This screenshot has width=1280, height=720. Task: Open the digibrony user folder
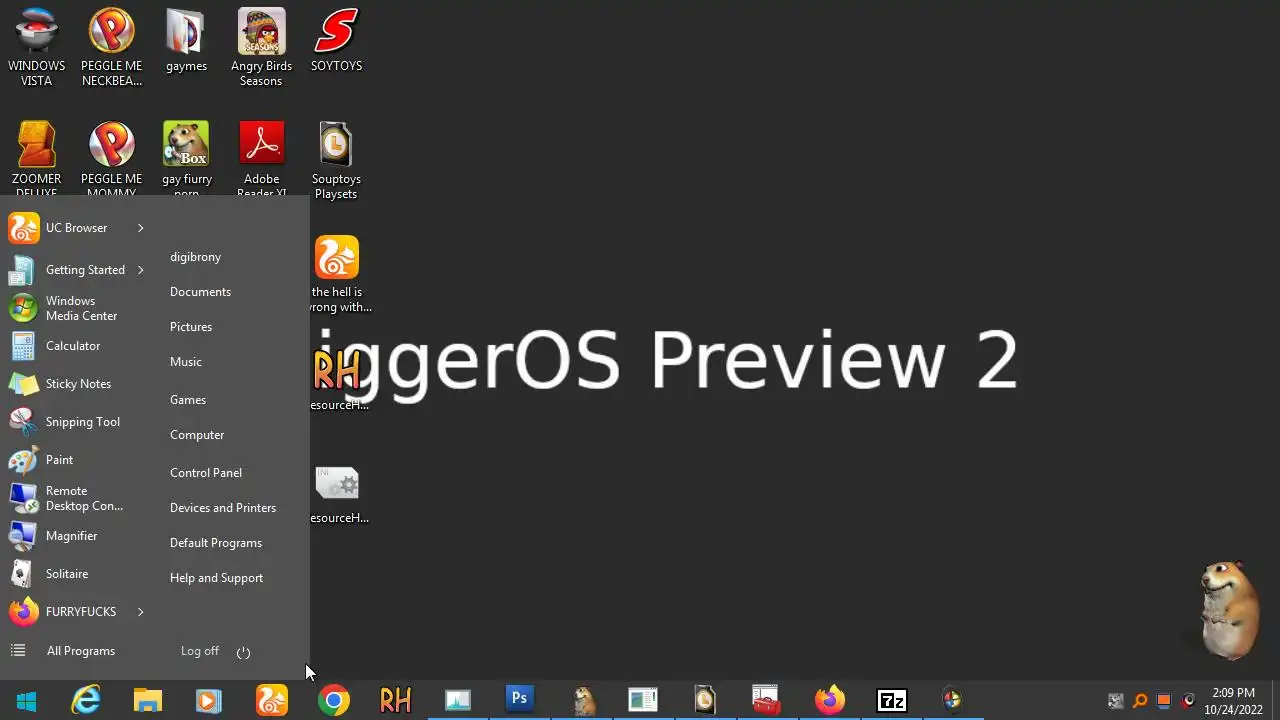pos(195,257)
